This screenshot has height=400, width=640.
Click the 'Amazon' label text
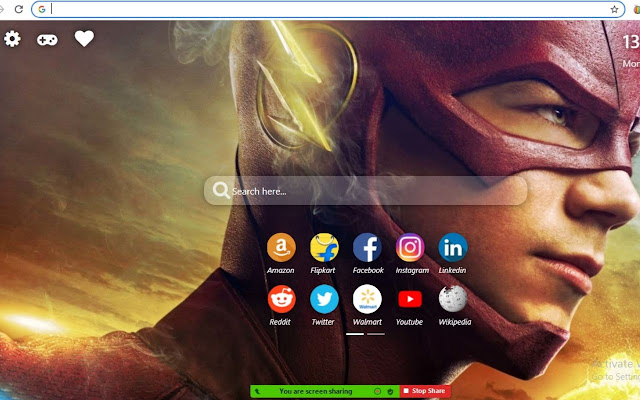click(280, 270)
